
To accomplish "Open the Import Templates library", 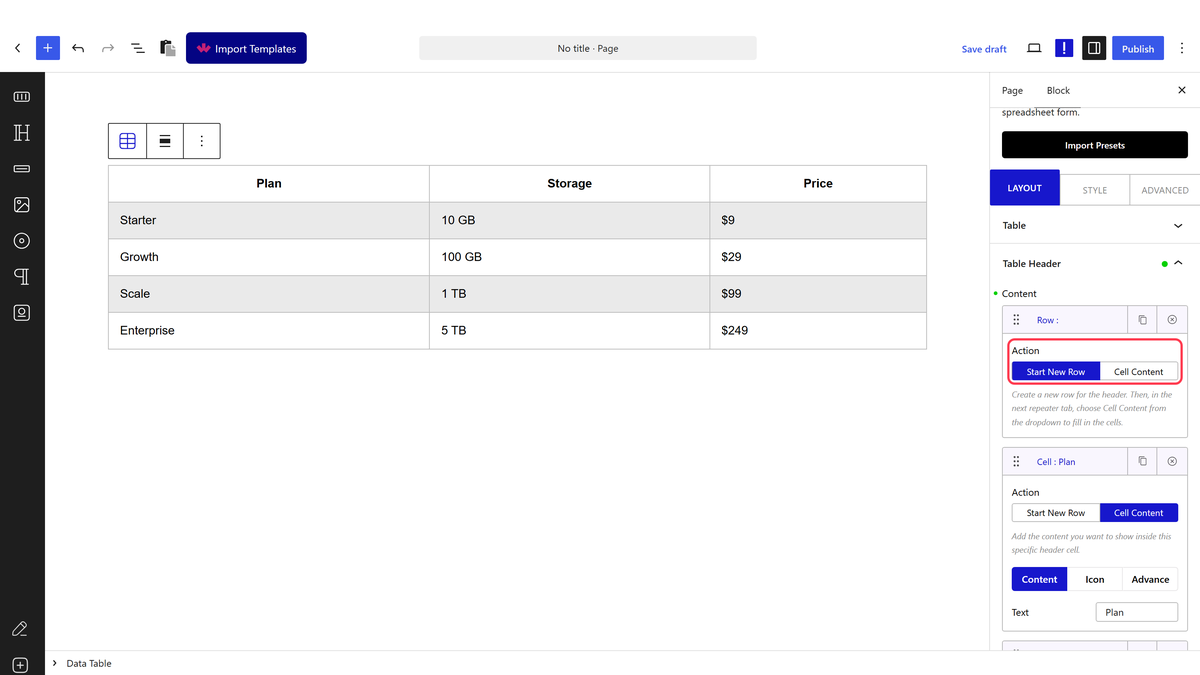I will [246, 48].
